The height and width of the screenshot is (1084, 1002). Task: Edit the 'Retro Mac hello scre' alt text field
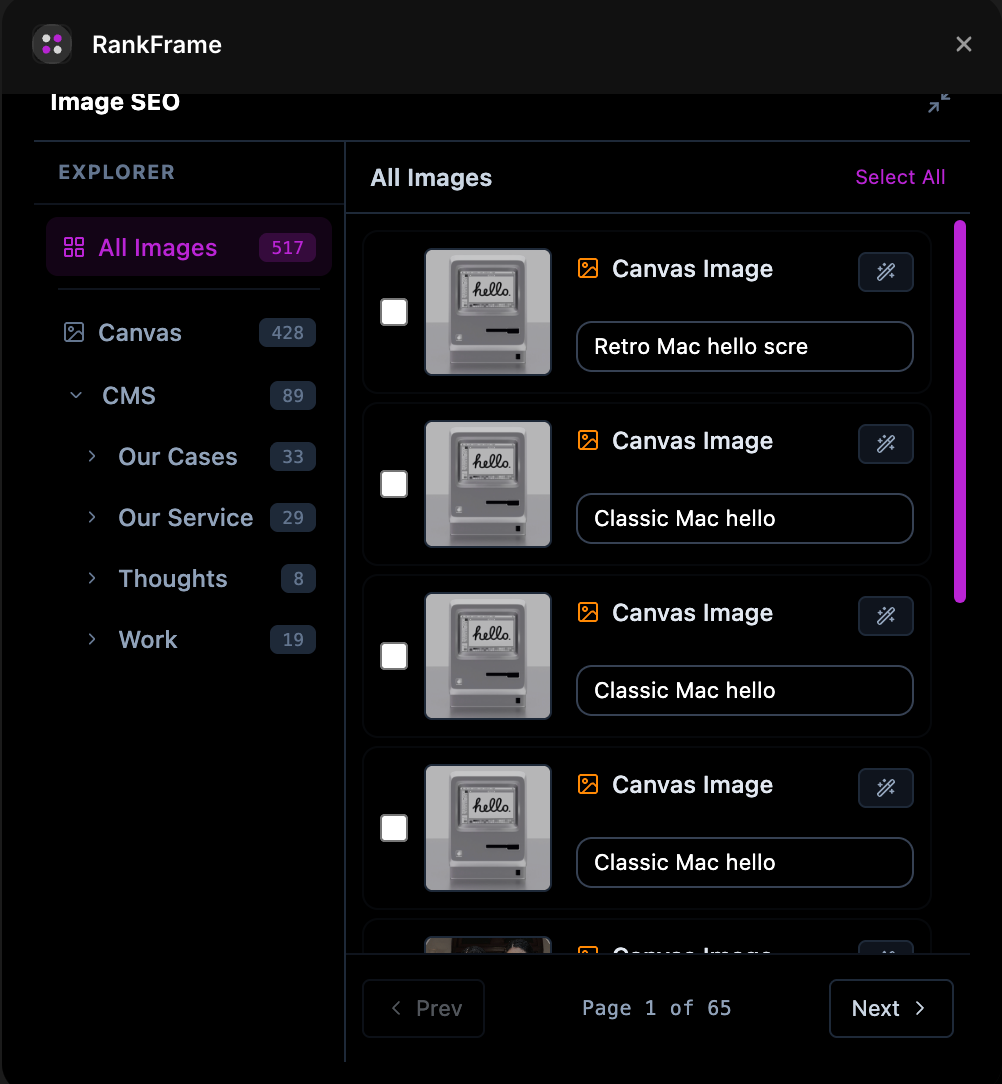[x=744, y=347]
